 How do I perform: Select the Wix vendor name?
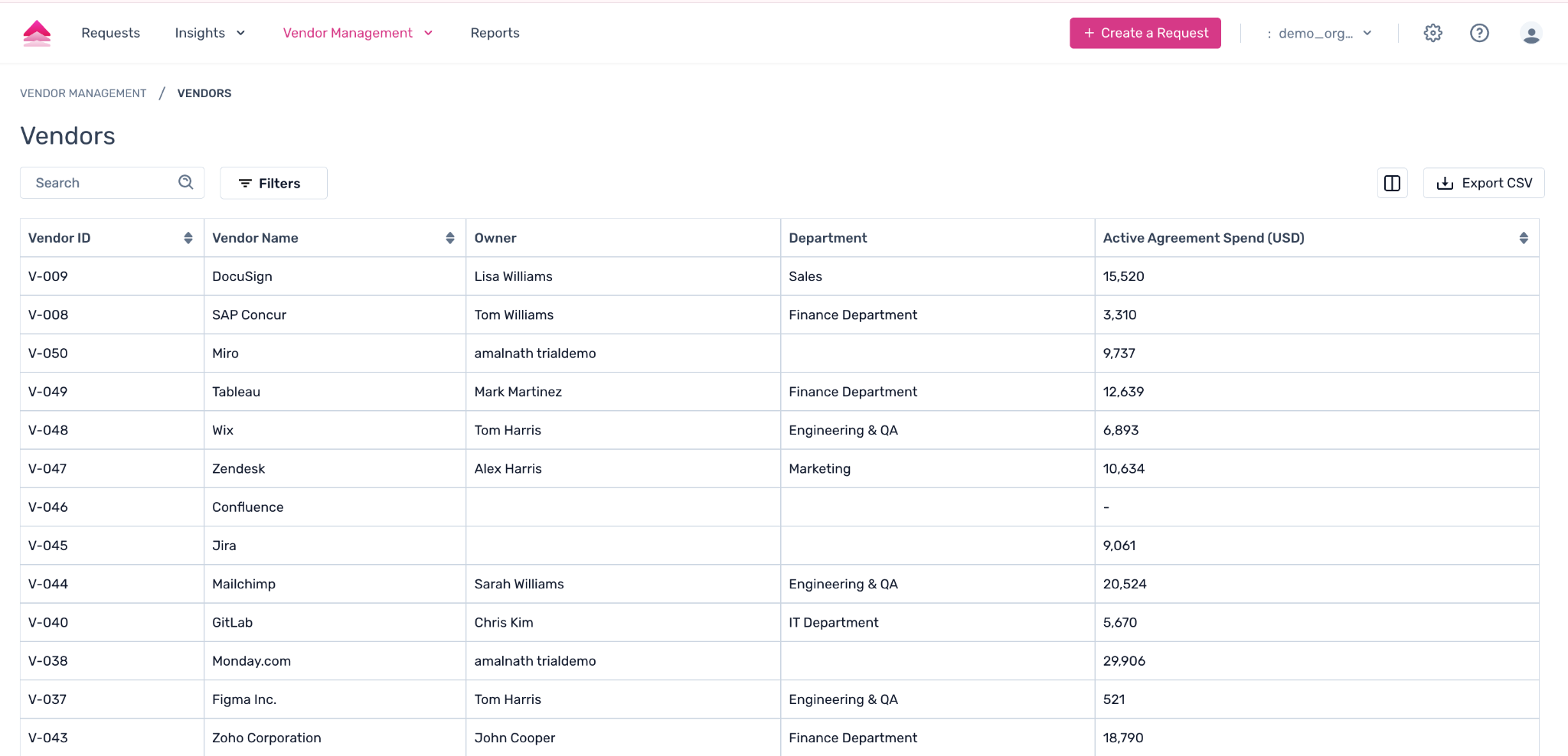[223, 430]
